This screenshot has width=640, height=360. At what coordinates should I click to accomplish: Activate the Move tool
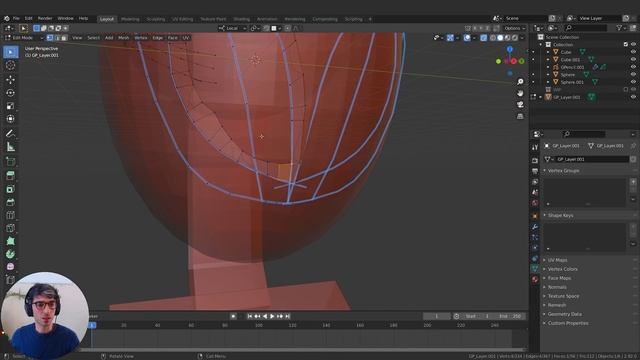tap(11, 79)
